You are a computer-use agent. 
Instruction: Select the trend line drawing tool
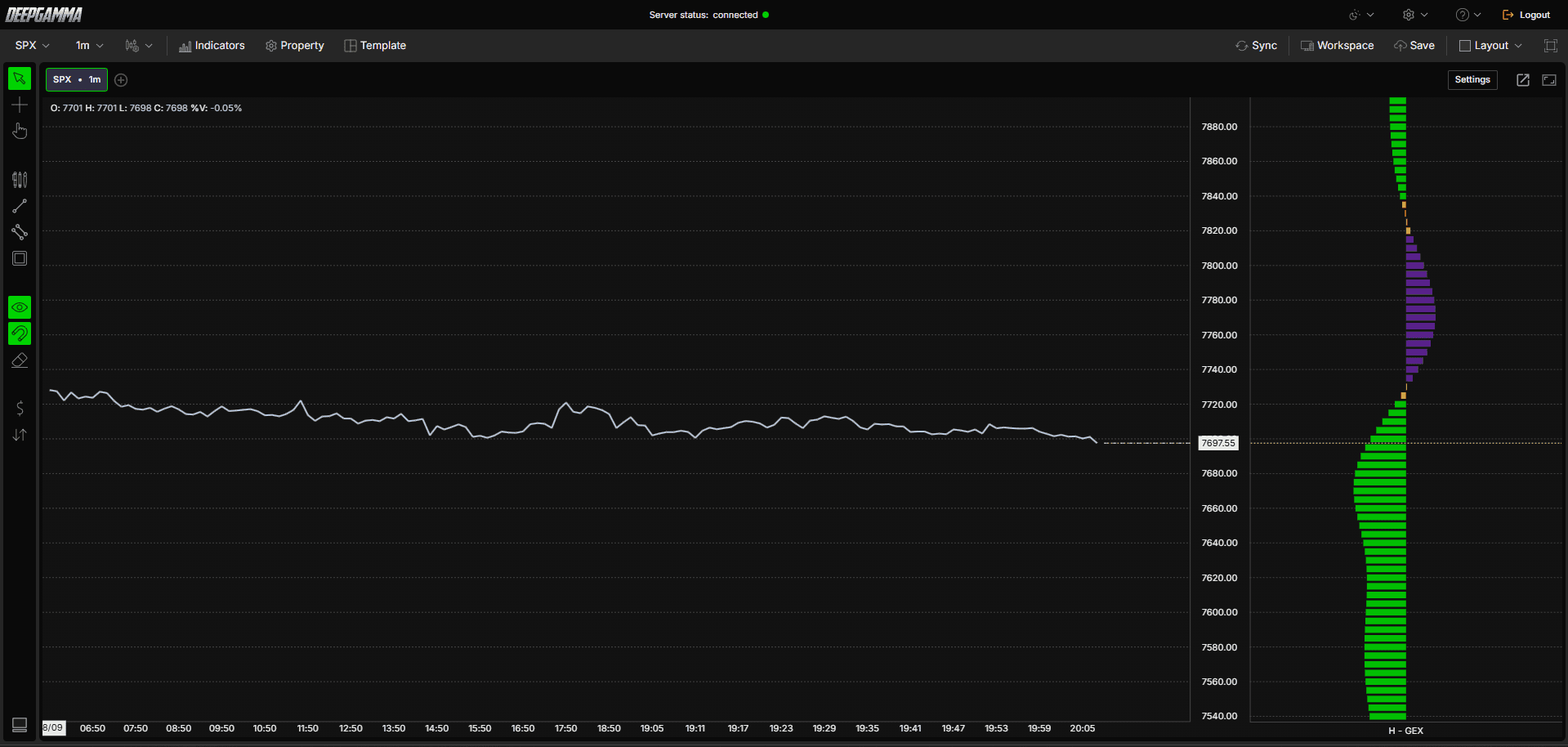coord(20,206)
